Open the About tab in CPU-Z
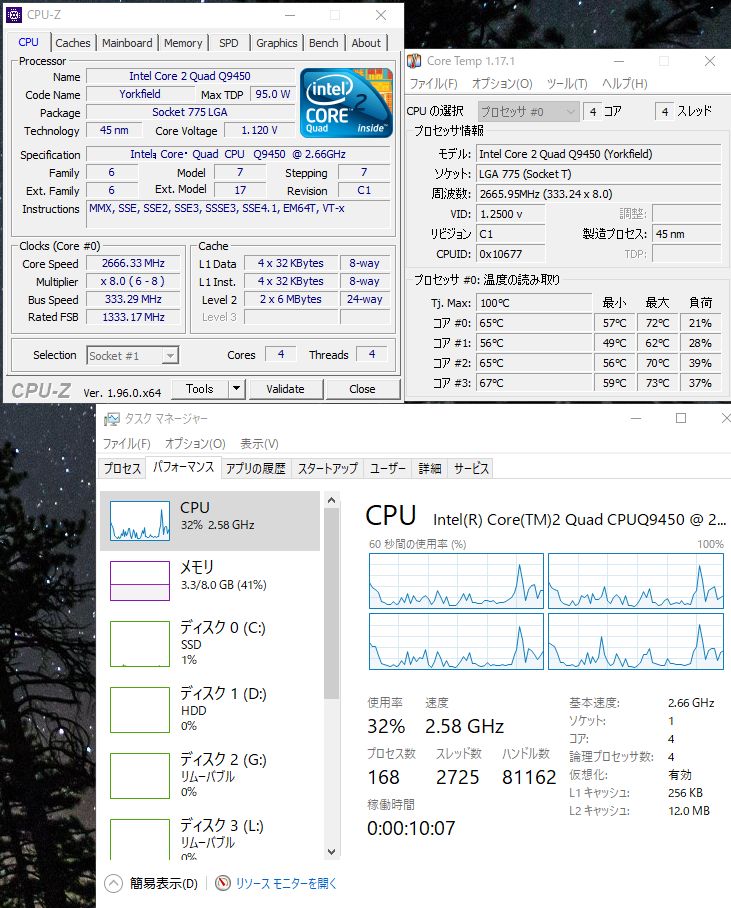This screenshot has width=731, height=908. (366, 43)
